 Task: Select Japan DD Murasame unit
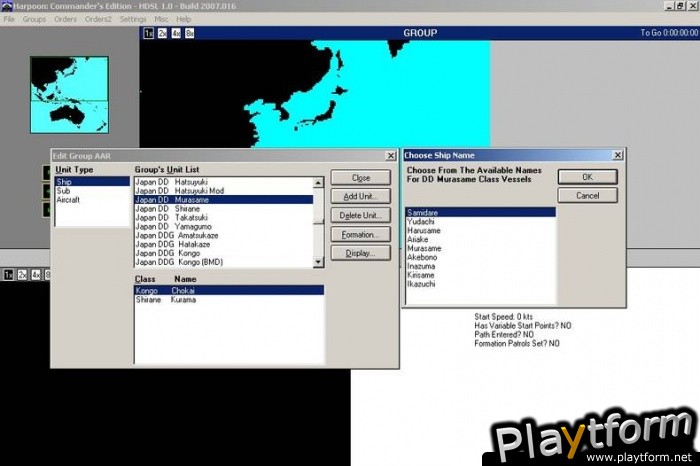[x=224, y=200]
